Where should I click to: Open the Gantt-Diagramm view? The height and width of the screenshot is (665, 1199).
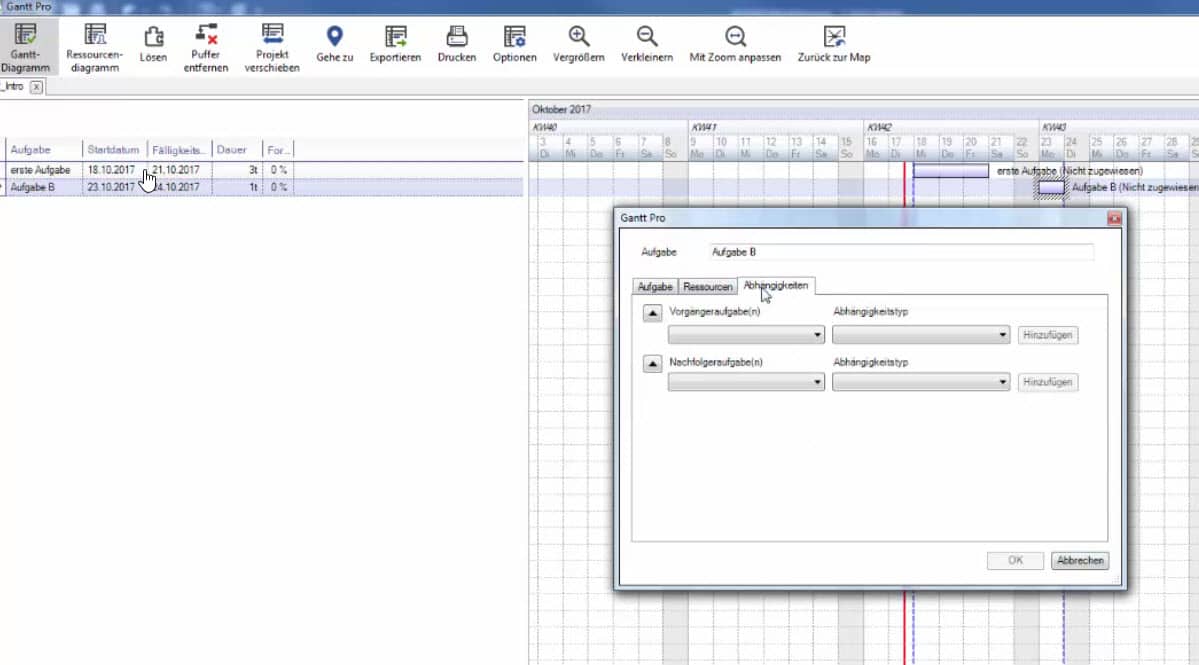click(26, 47)
